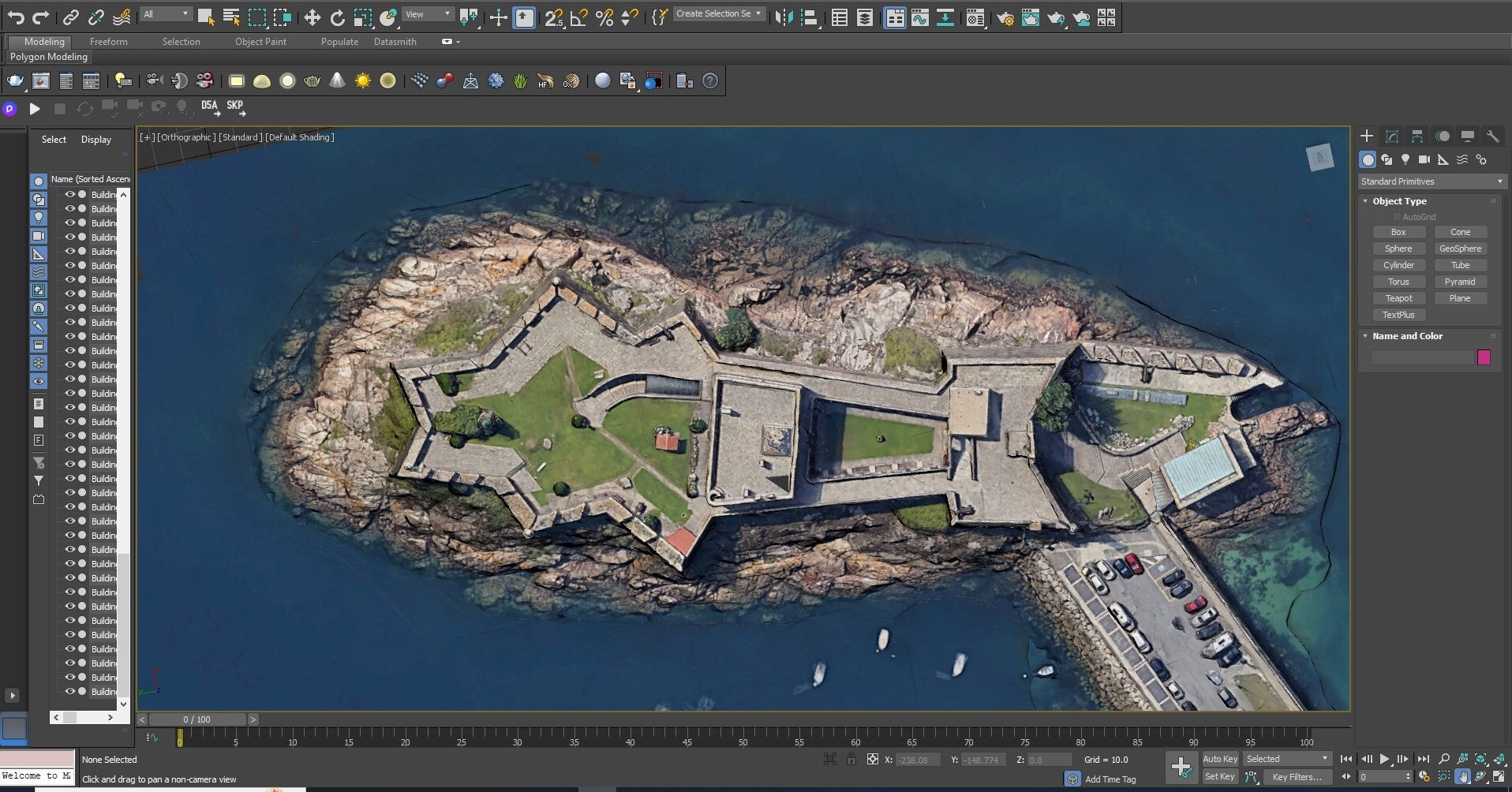Enable the AutoGrid checkbox
Viewport: 1512px width, 792px height.
point(1396,217)
